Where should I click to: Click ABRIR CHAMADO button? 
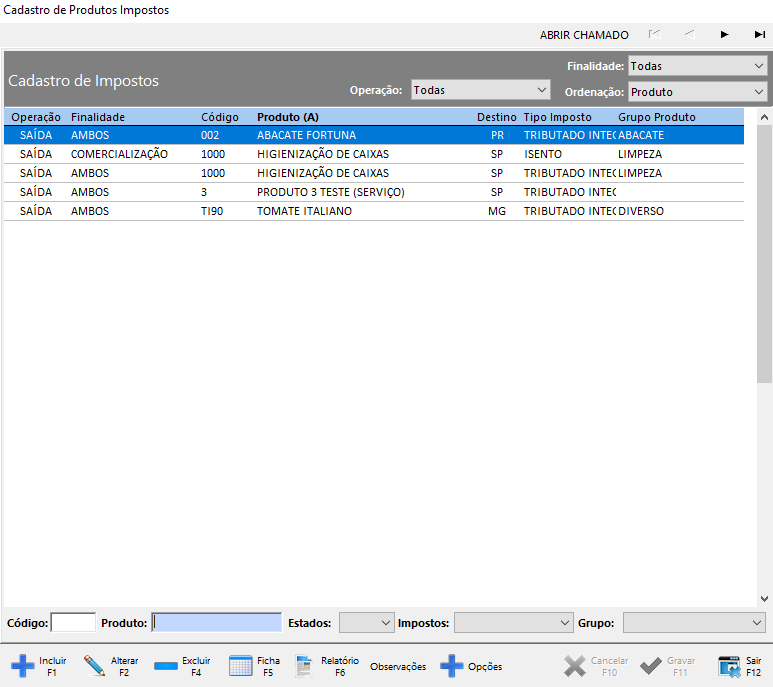coord(584,35)
